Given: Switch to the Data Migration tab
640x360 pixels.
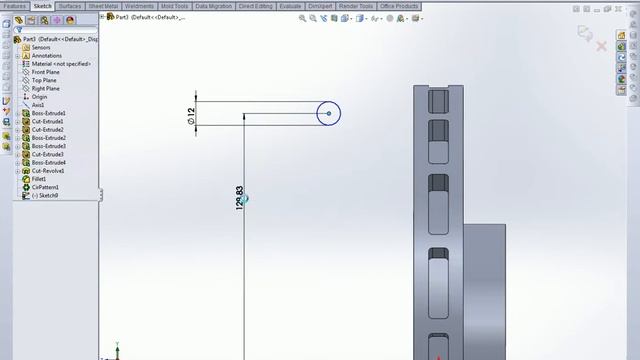Looking at the screenshot, I should [213, 6].
